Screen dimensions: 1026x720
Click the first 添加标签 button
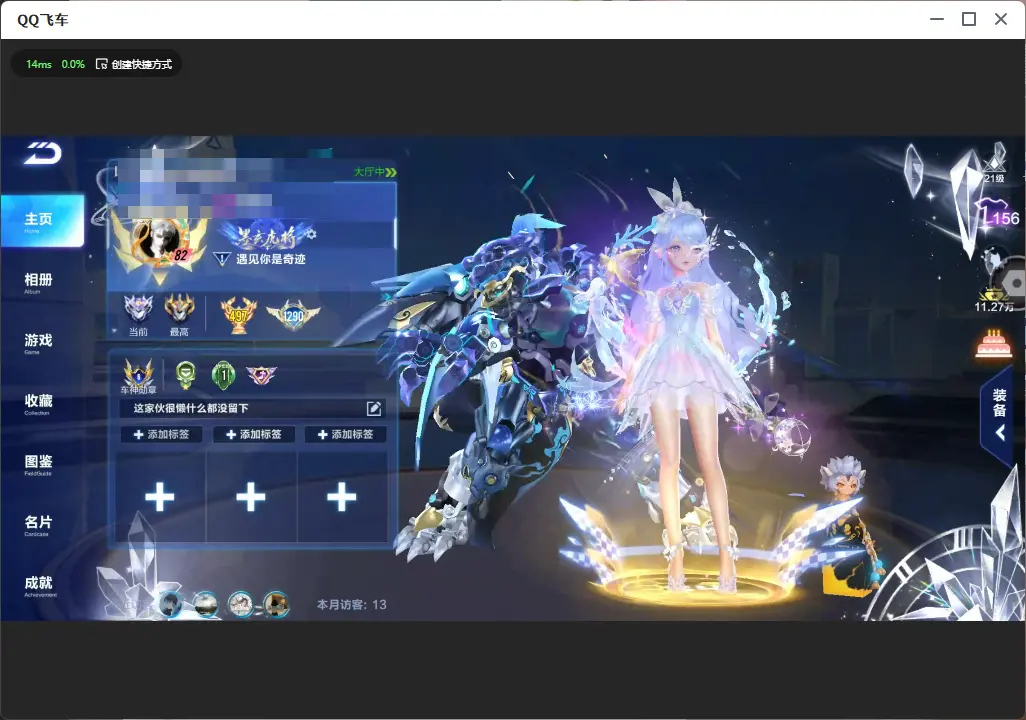point(162,435)
